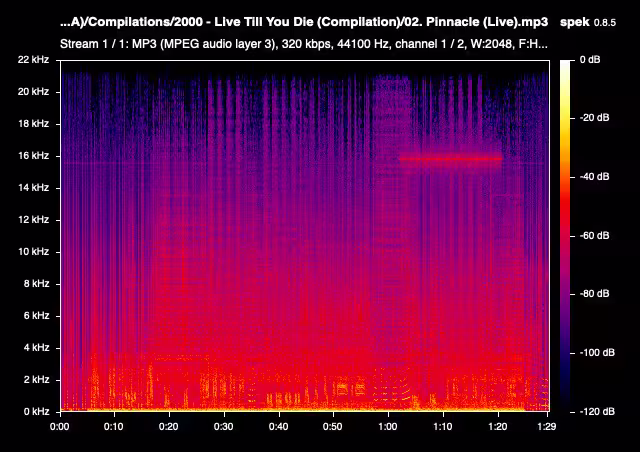Click the 0:50 time axis label
Screen dimensions: 640x452
tap(333, 427)
